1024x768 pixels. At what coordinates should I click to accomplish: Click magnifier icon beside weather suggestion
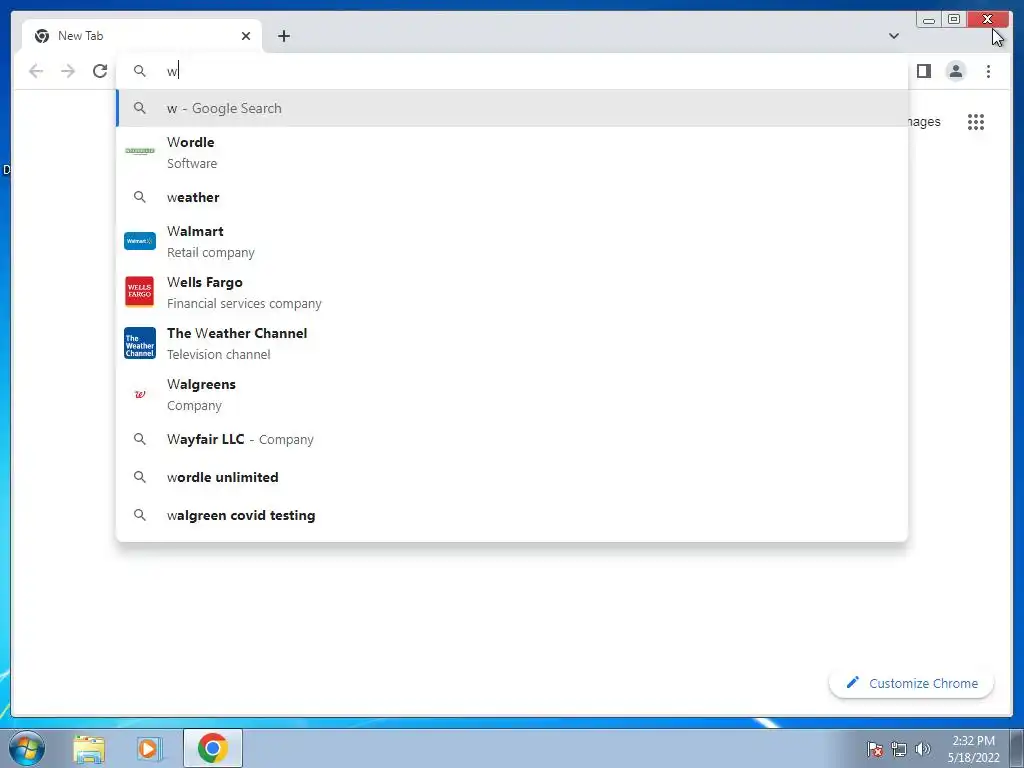[x=140, y=197]
